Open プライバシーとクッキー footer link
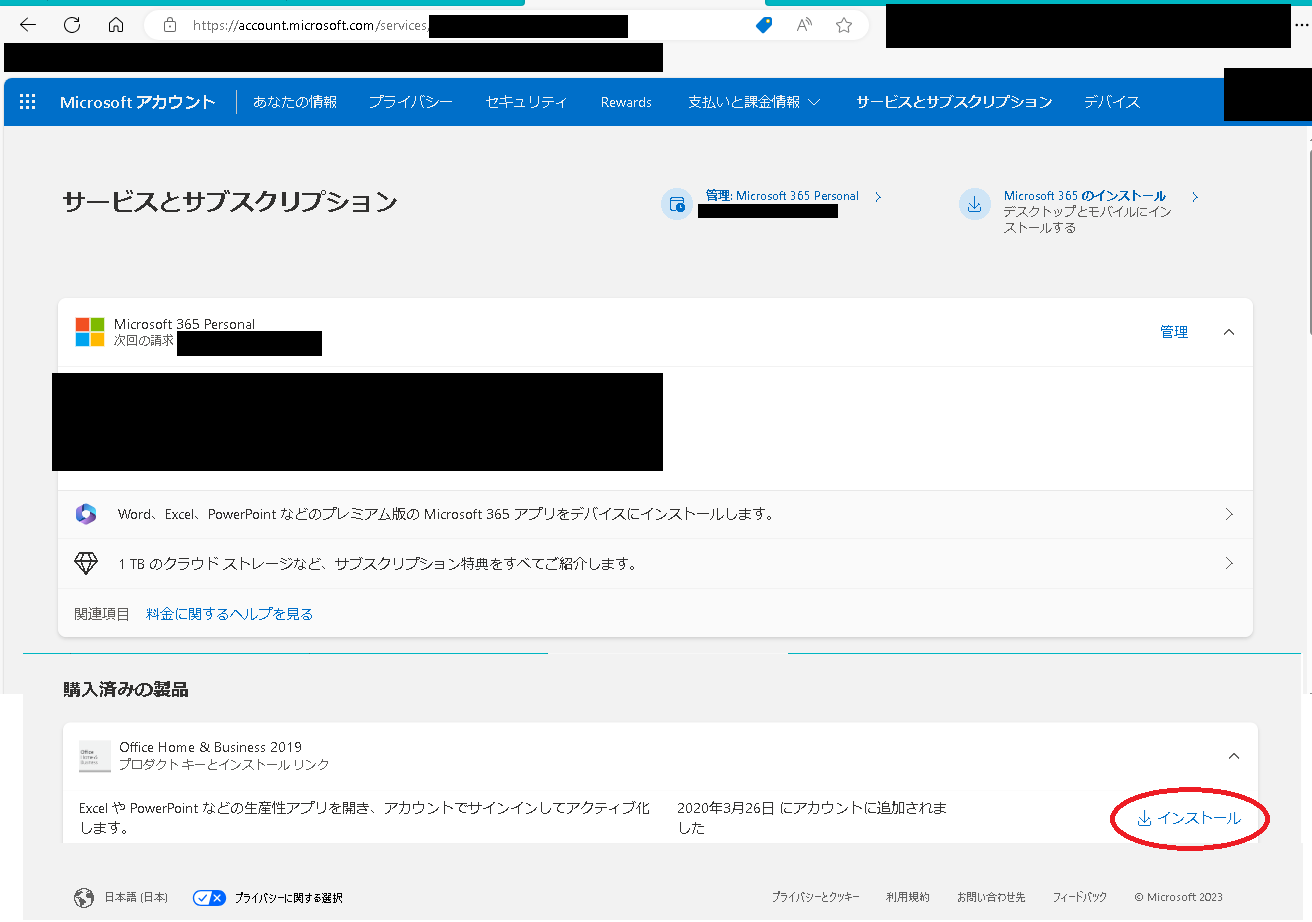This screenshot has width=1312, height=922. tap(815, 897)
